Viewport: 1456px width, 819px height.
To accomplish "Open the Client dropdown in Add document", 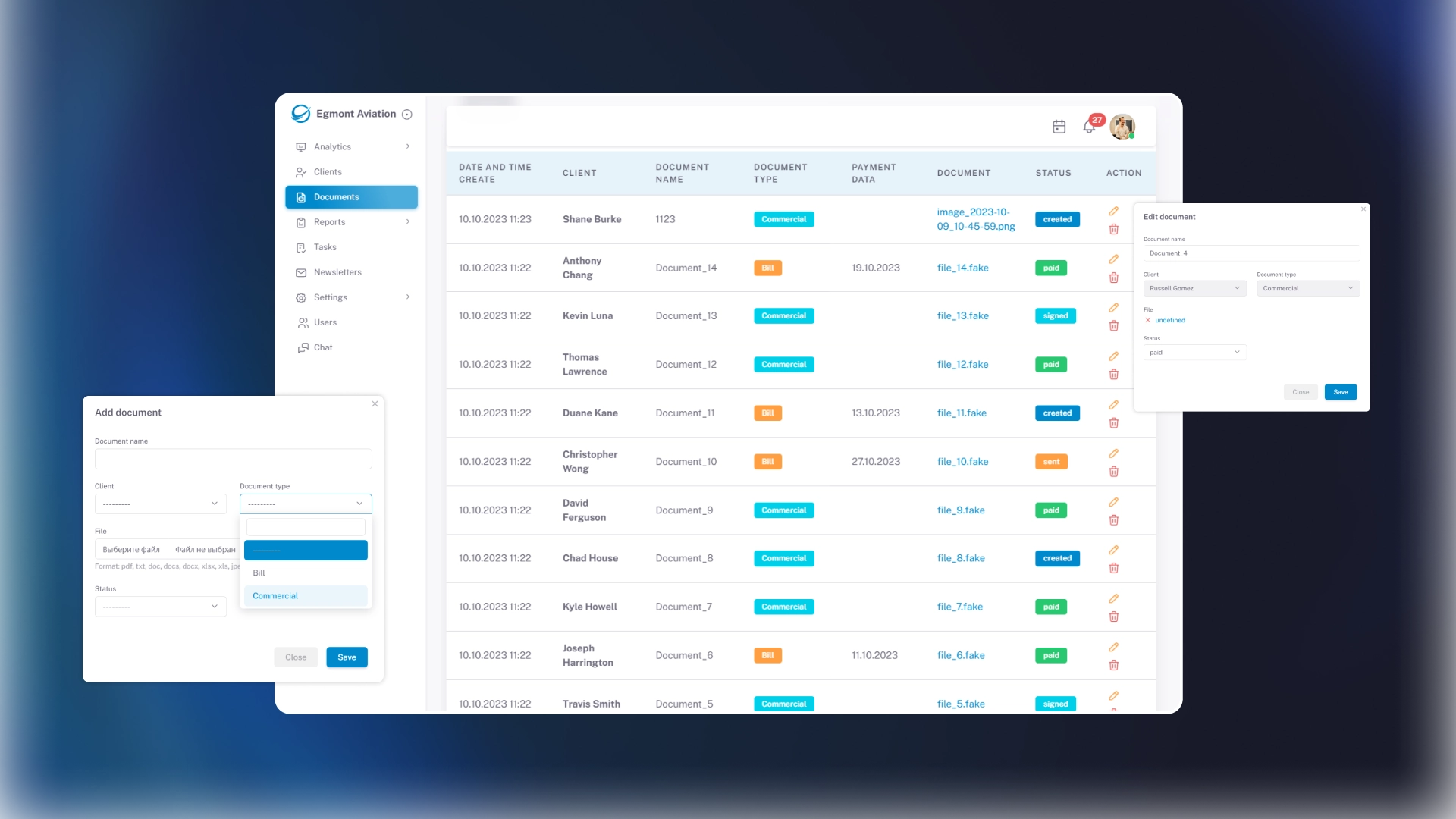I will (160, 504).
